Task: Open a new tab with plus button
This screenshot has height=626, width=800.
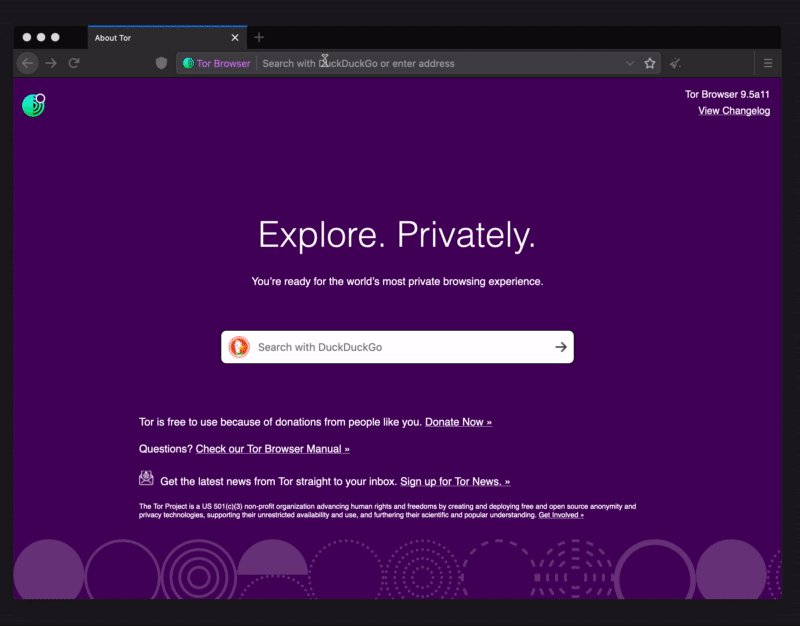Action: pyautogui.click(x=259, y=37)
